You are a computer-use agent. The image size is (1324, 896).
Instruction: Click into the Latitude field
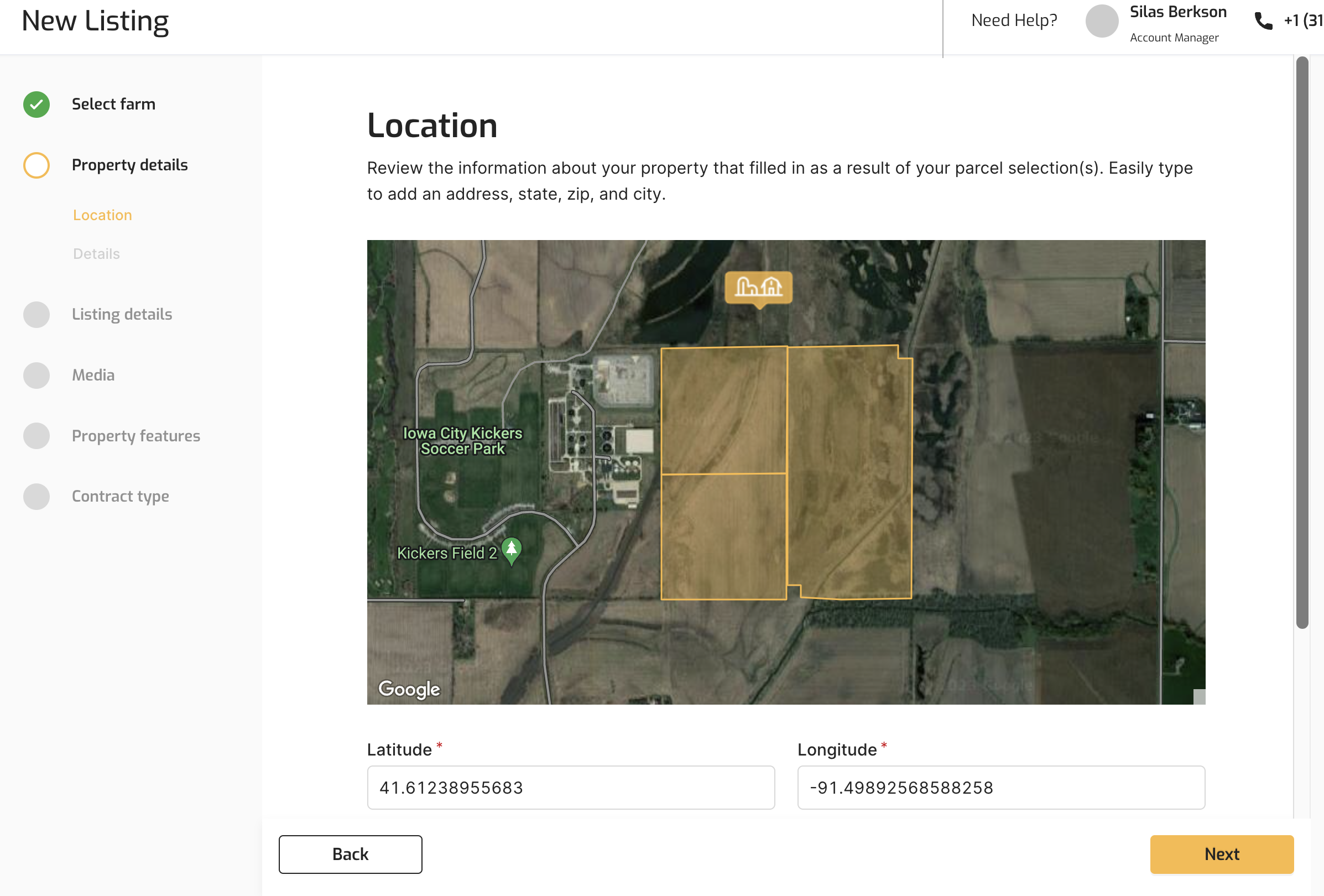pyautogui.click(x=571, y=787)
